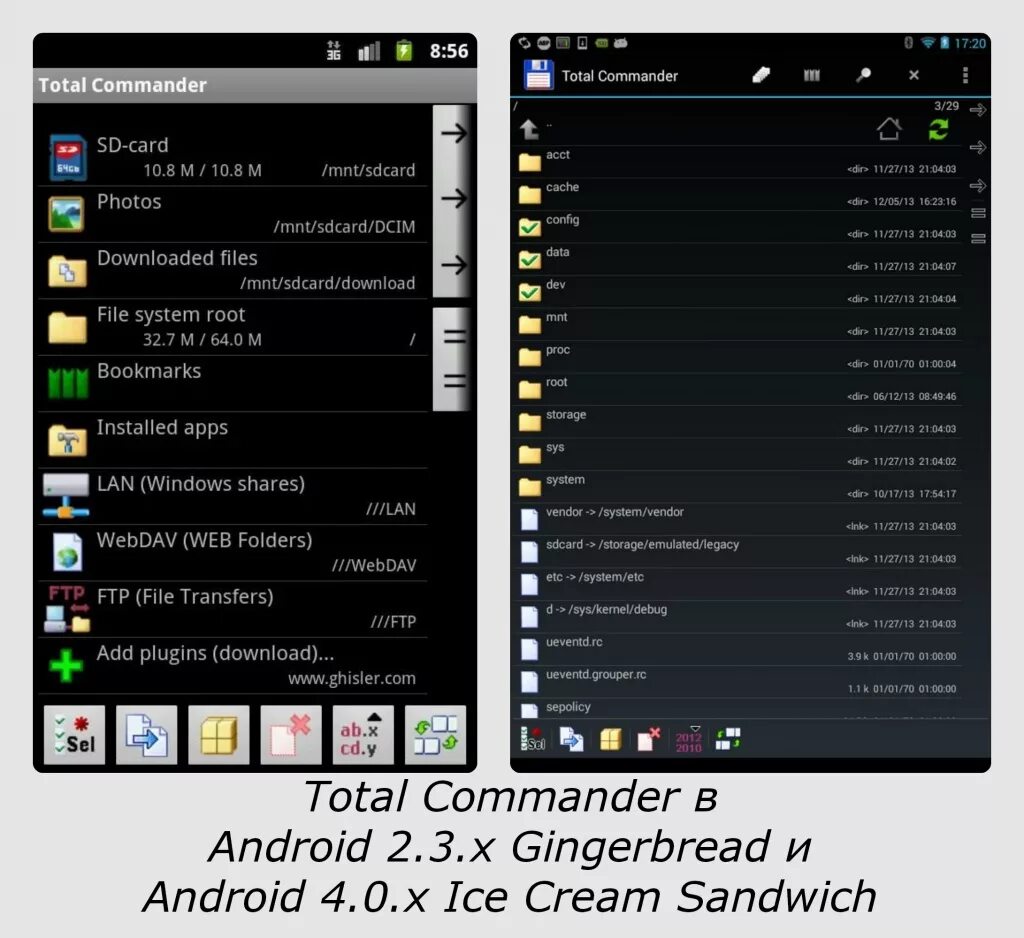The height and width of the screenshot is (938, 1024).
Task: Tap green refresh icon in right panel
Action: 938,129
